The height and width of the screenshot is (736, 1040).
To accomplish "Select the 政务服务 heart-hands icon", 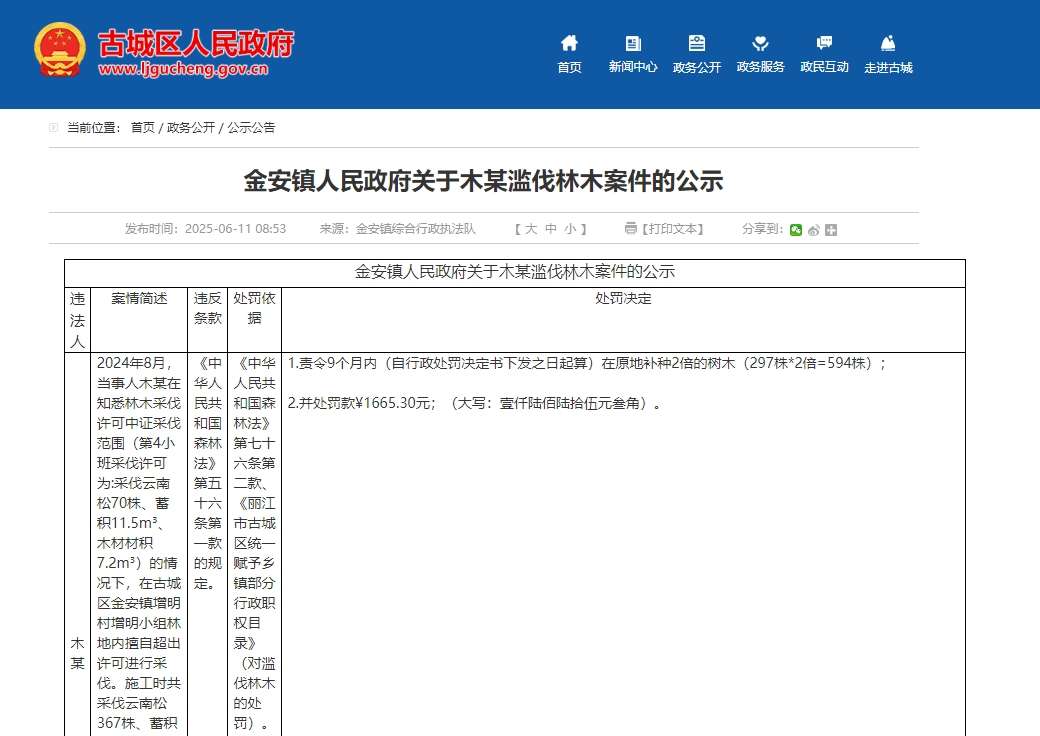I will [761, 44].
